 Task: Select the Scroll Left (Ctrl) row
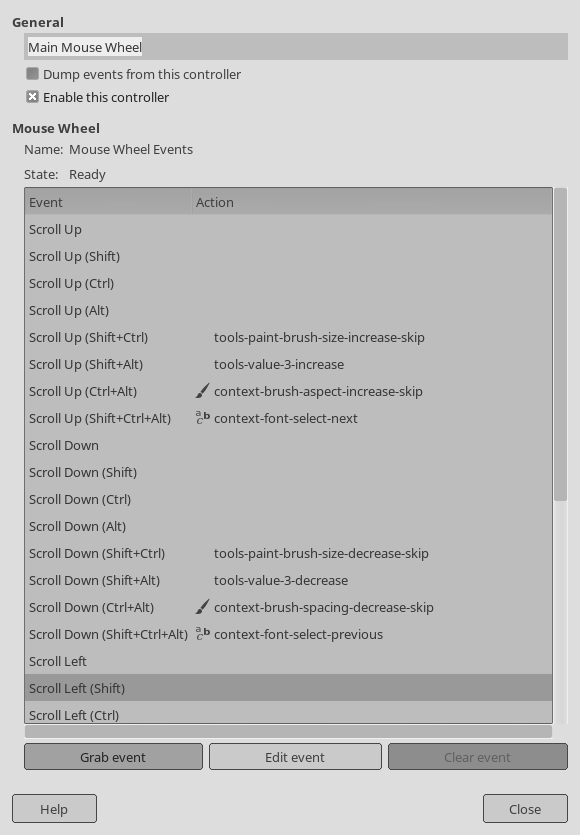(289, 714)
